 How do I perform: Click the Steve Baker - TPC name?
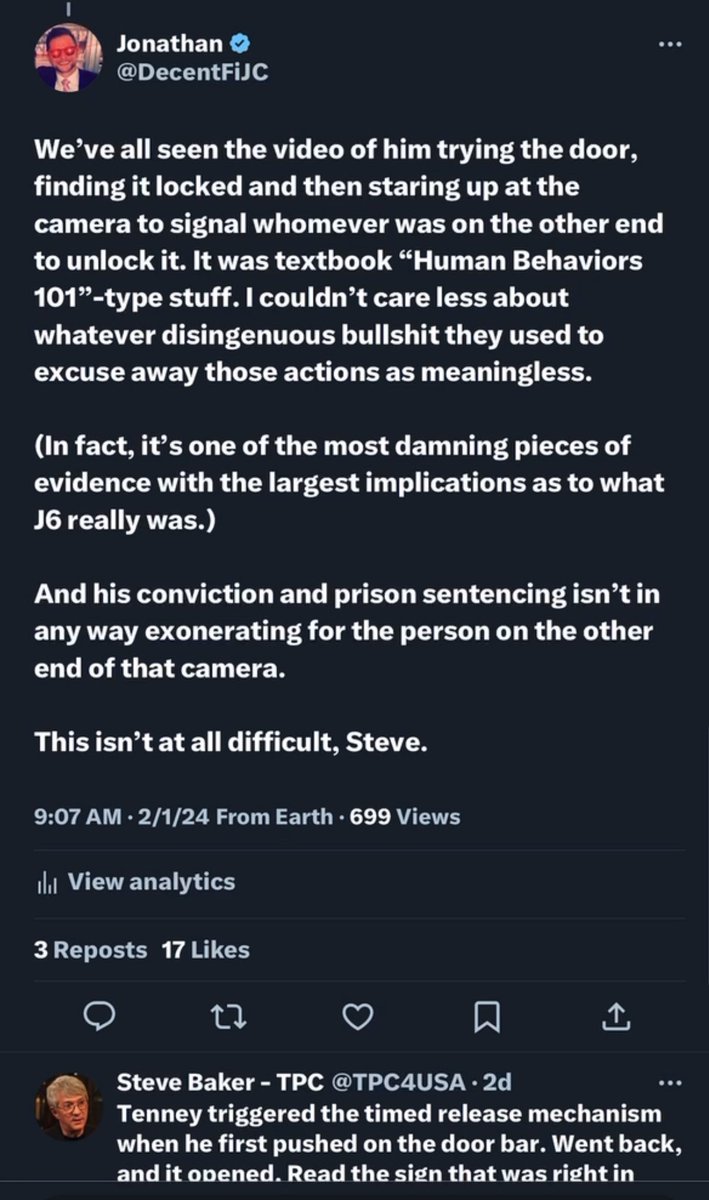(x=219, y=1081)
